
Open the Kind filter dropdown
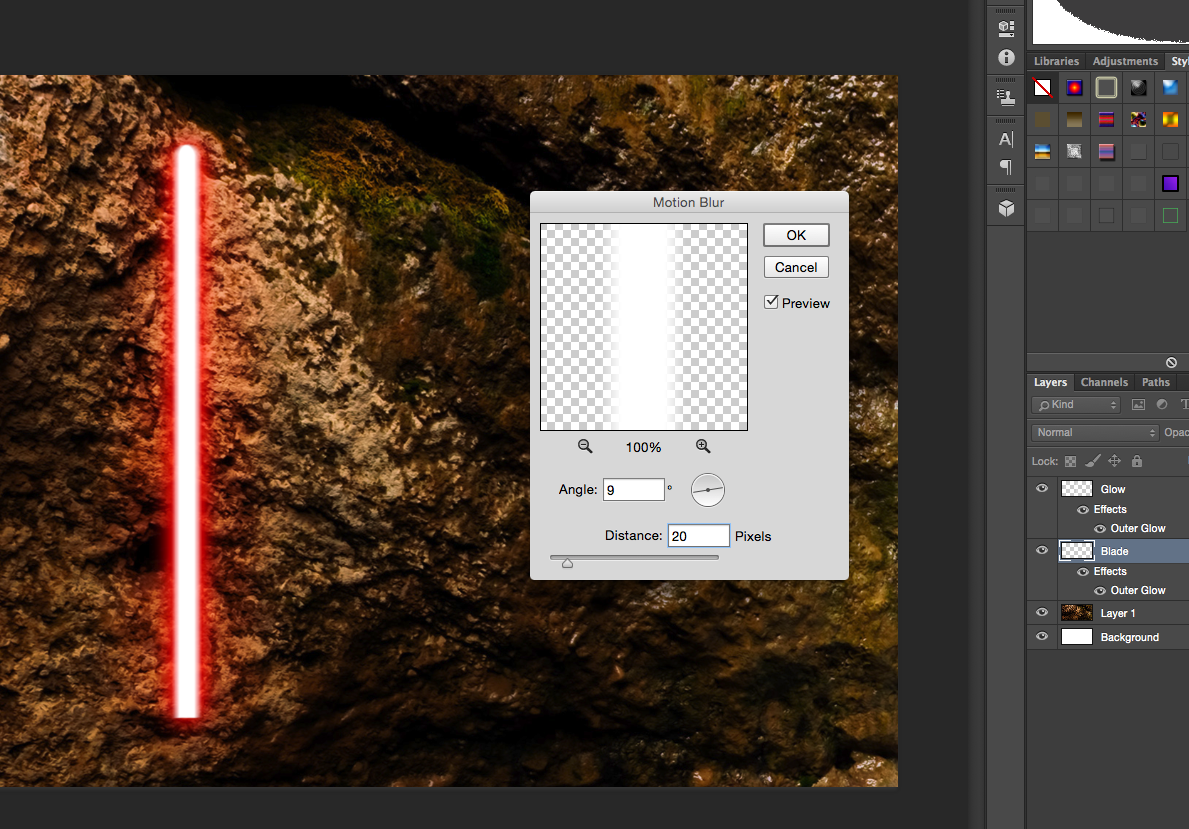(x=1075, y=404)
